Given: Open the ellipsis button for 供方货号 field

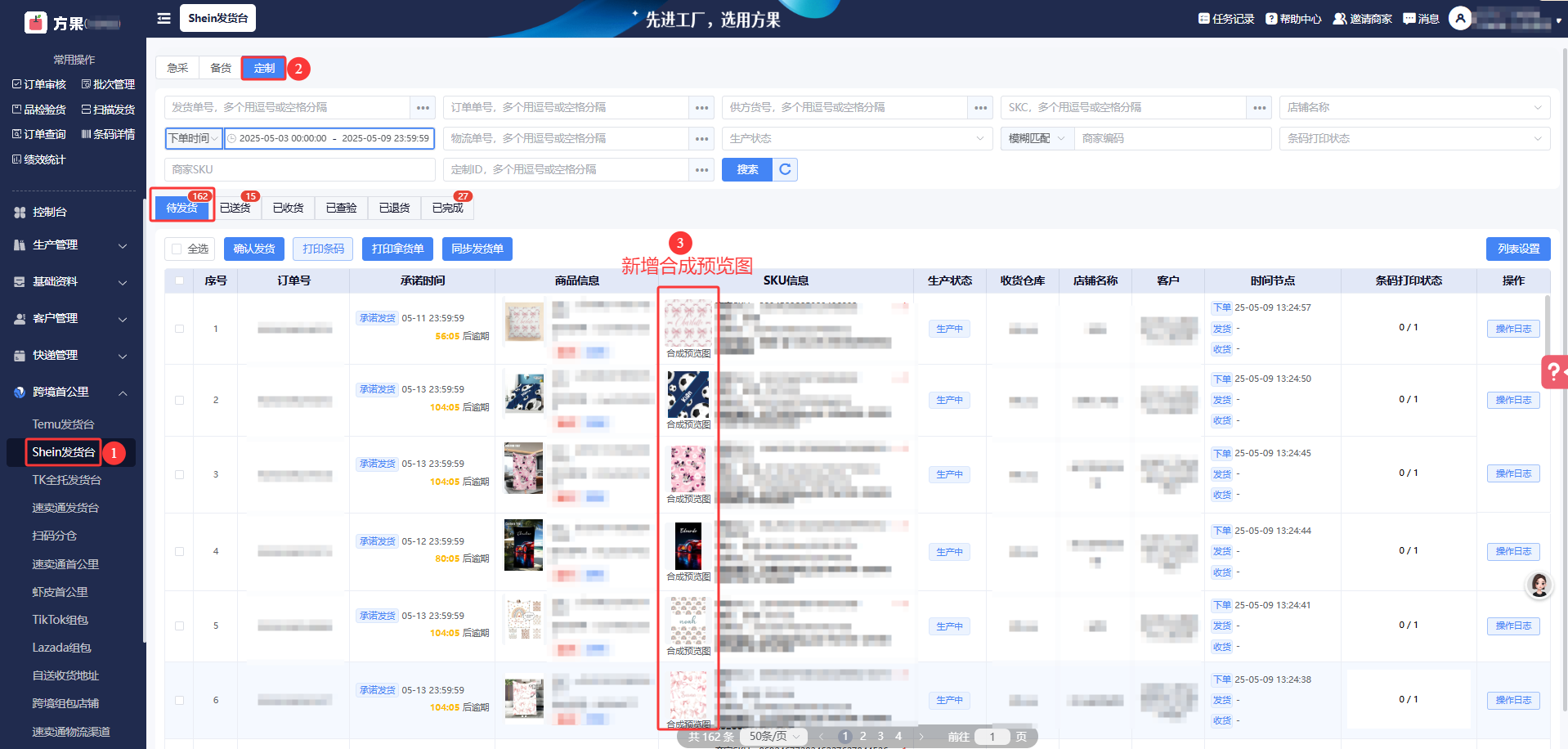Looking at the screenshot, I should click(x=980, y=107).
